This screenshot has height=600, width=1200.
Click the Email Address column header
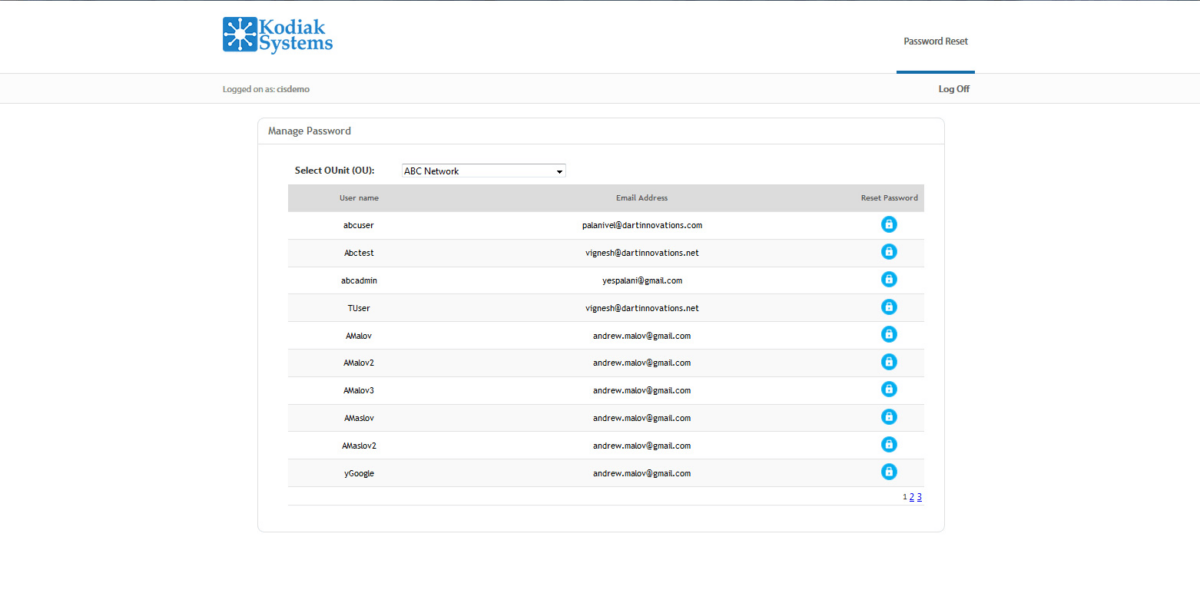click(x=641, y=198)
